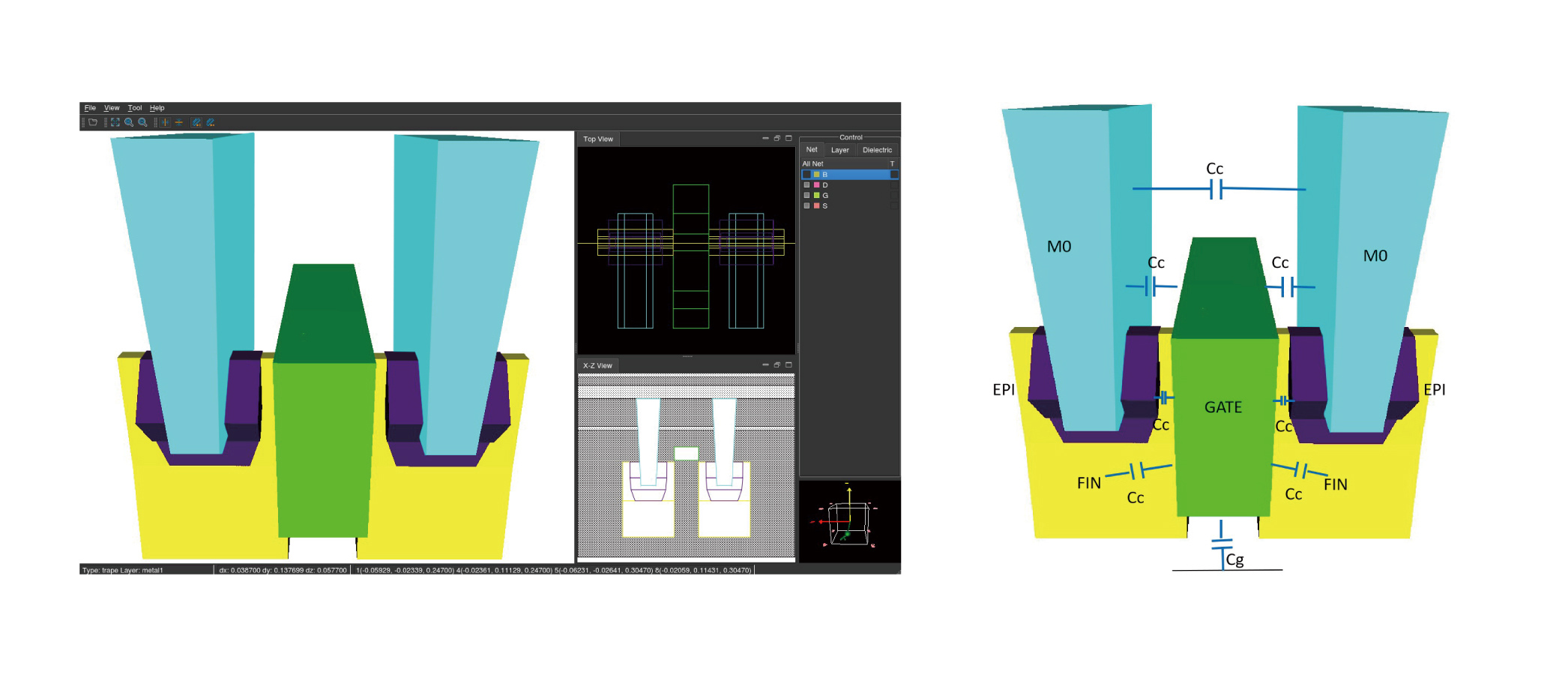Click the zoom in magnifier icon
Viewport: 1568px width, 675px height.
click(129, 122)
